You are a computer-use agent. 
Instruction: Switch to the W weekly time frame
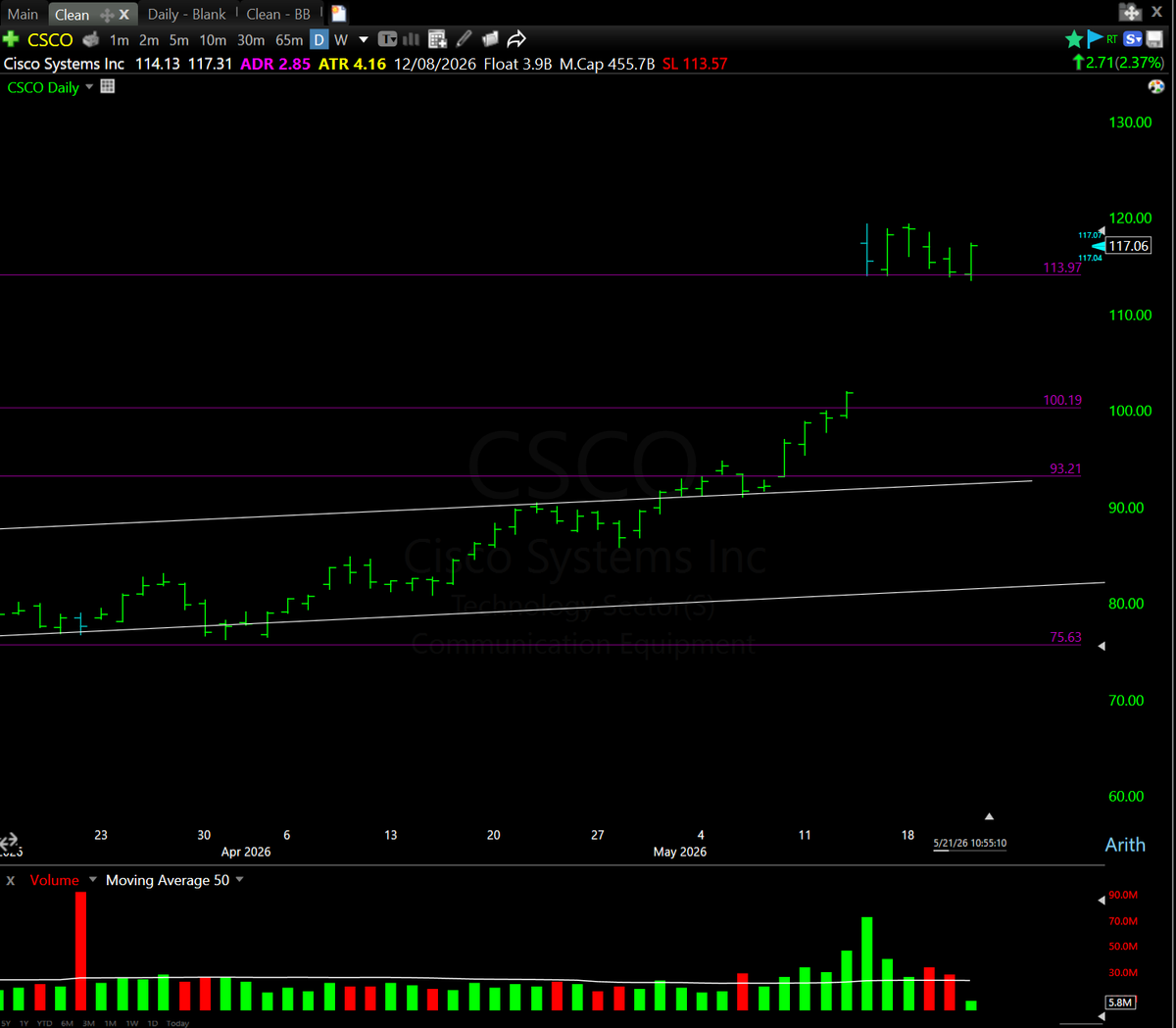[341, 40]
